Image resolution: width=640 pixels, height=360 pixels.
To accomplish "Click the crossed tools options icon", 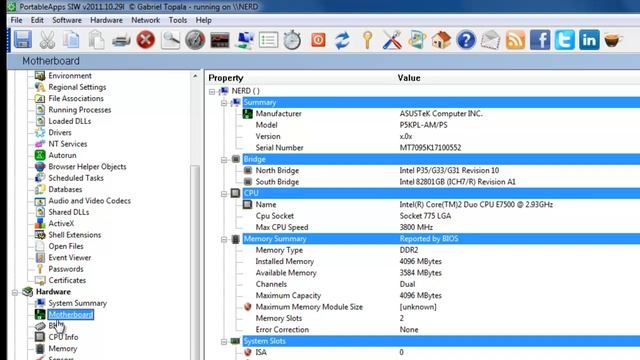I will click(392, 40).
